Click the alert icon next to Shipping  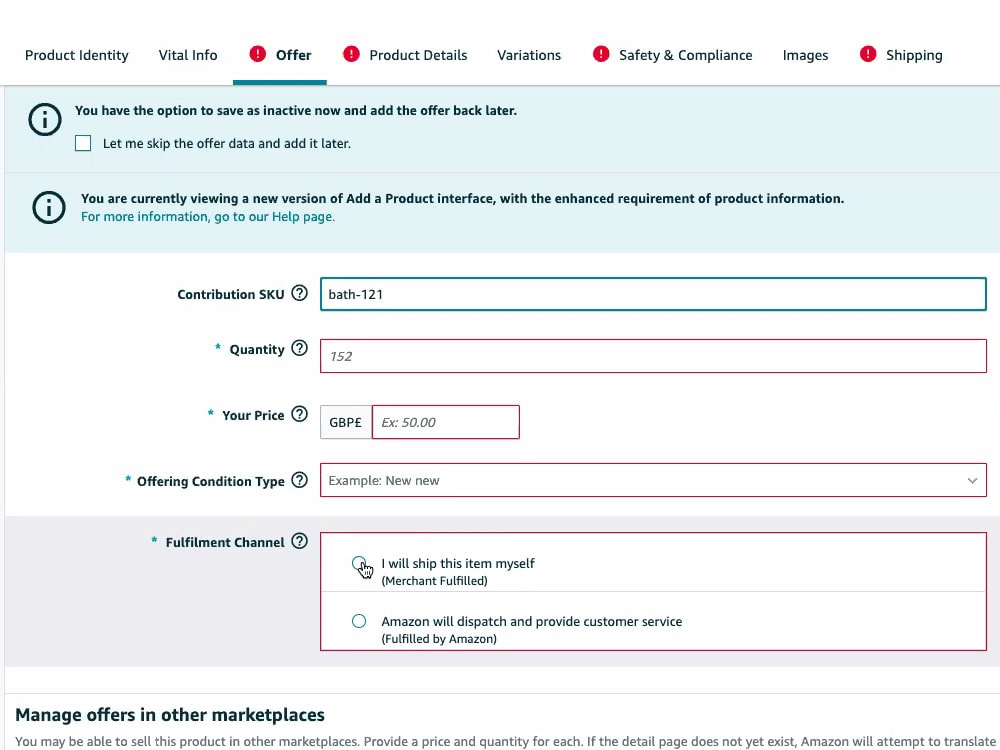867,54
